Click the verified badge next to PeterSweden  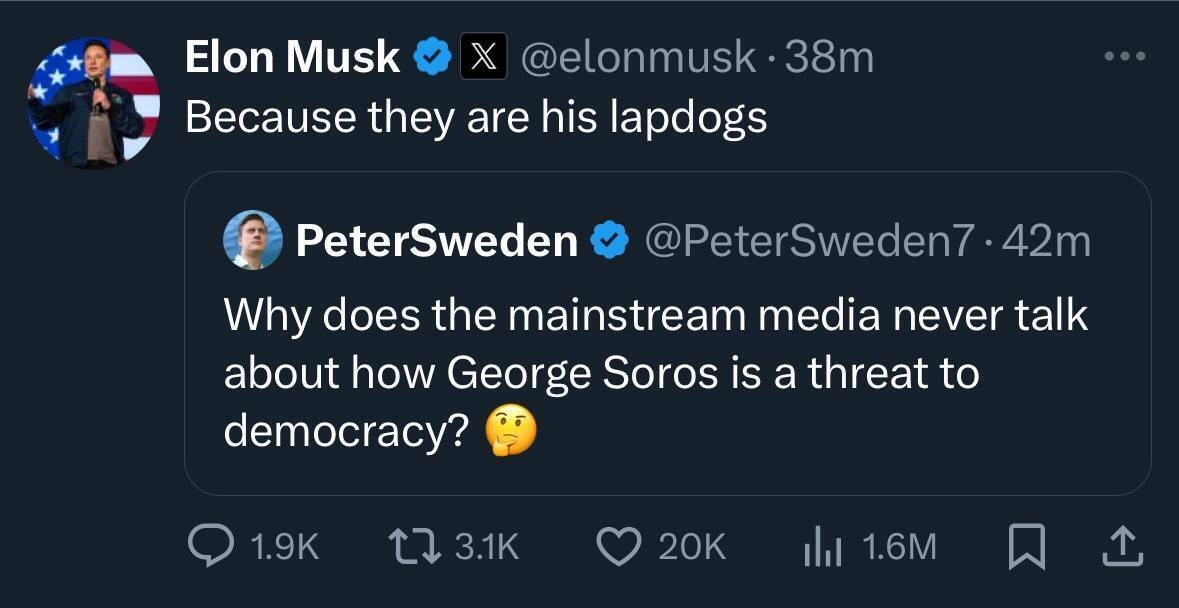[610, 241]
